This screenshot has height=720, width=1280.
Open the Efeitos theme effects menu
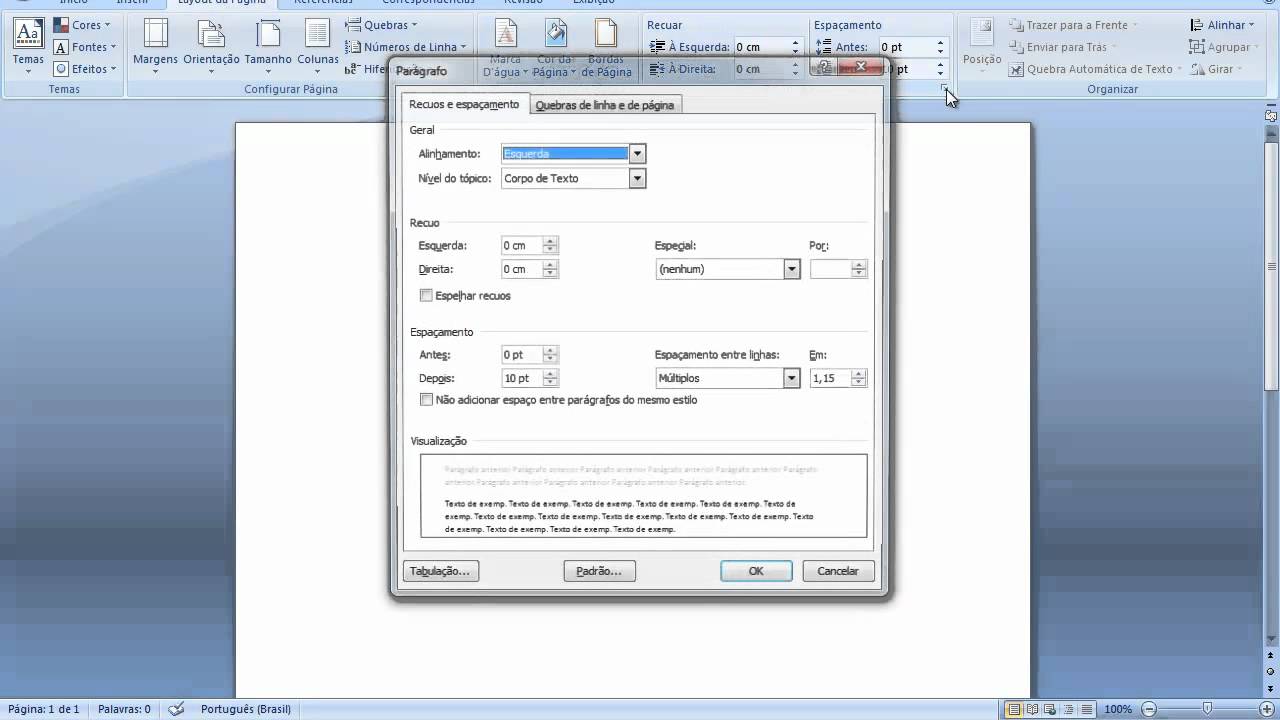(x=84, y=69)
